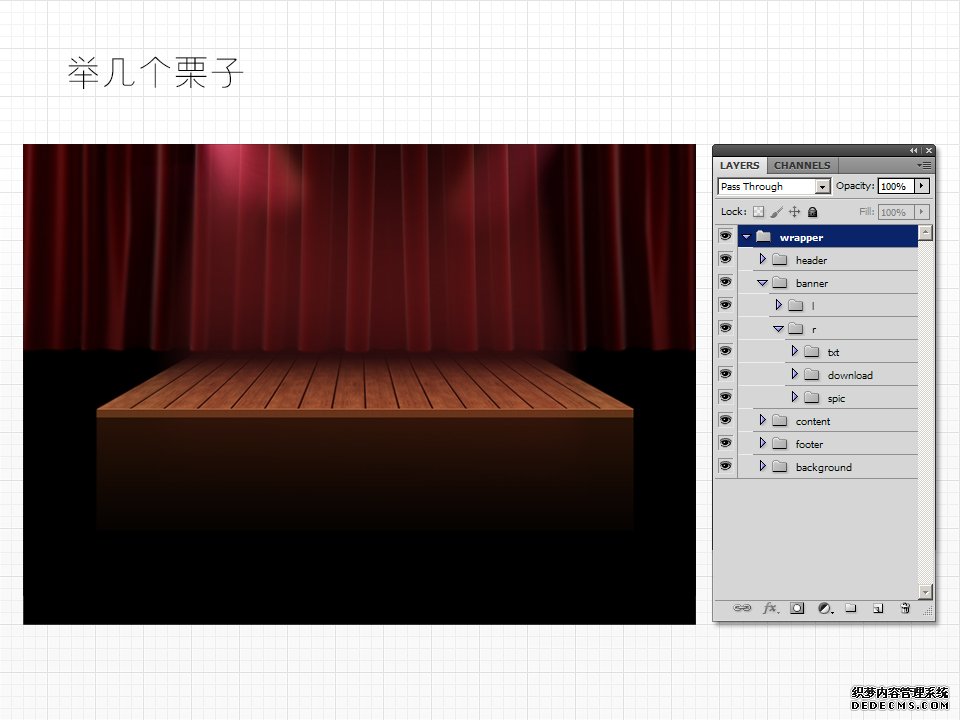This screenshot has width=960, height=720.
Task: Collapse the wrapper group
Action: click(x=746, y=237)
